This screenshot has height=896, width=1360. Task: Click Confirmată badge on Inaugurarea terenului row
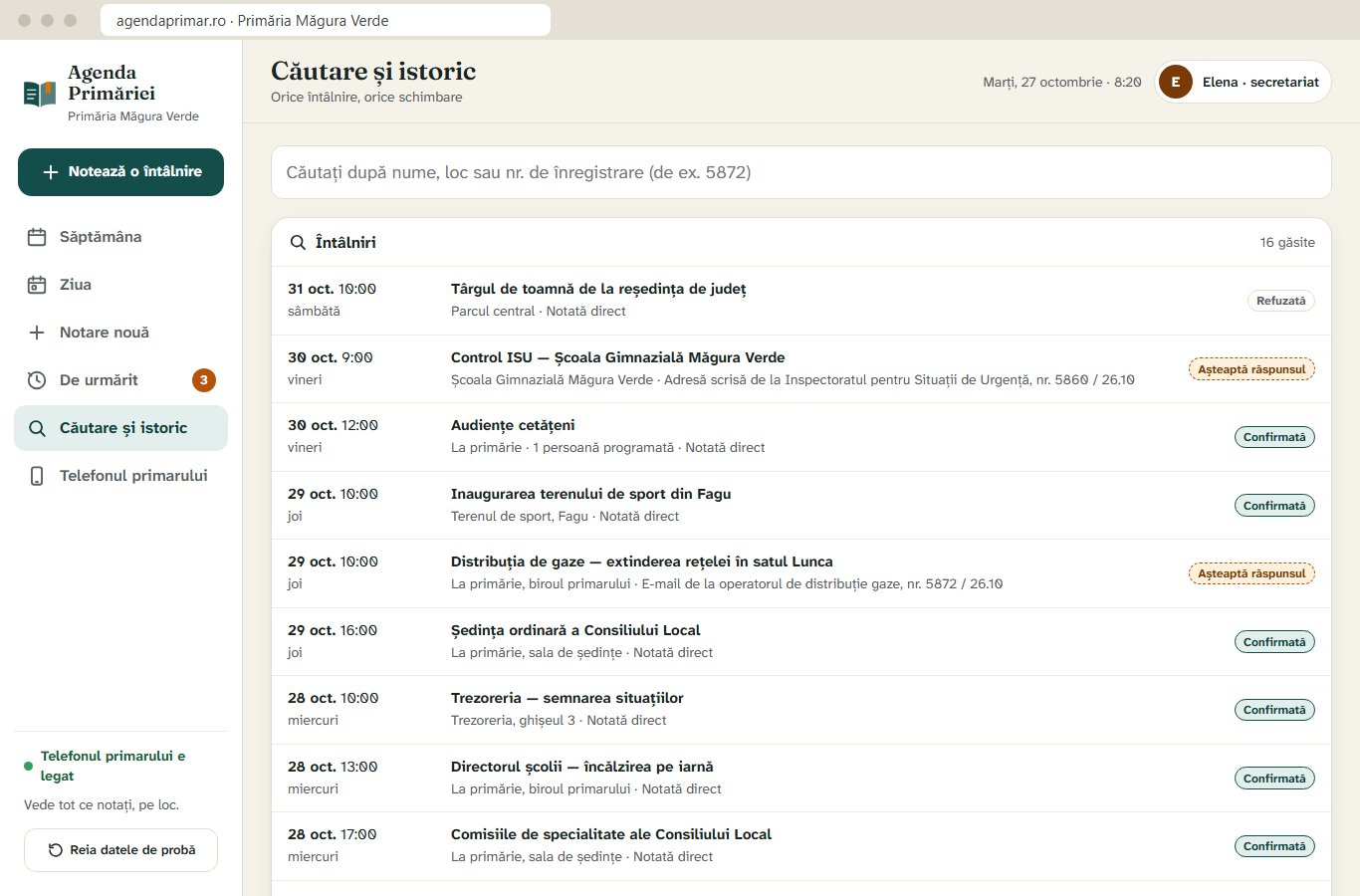(1274, 506)
